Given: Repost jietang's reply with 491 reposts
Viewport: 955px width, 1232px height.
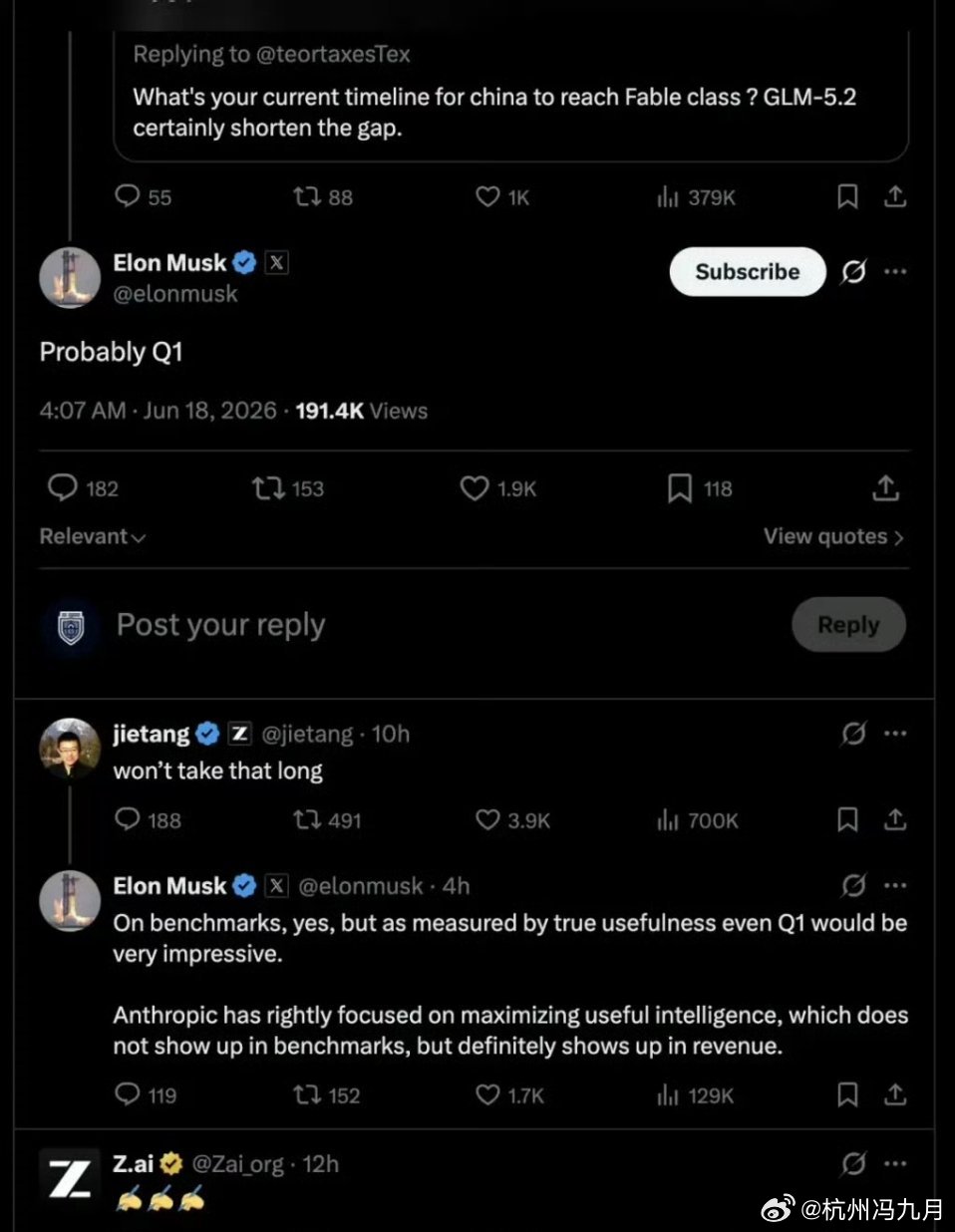Looking at the screenshot, I should click(x=327, y=820).
